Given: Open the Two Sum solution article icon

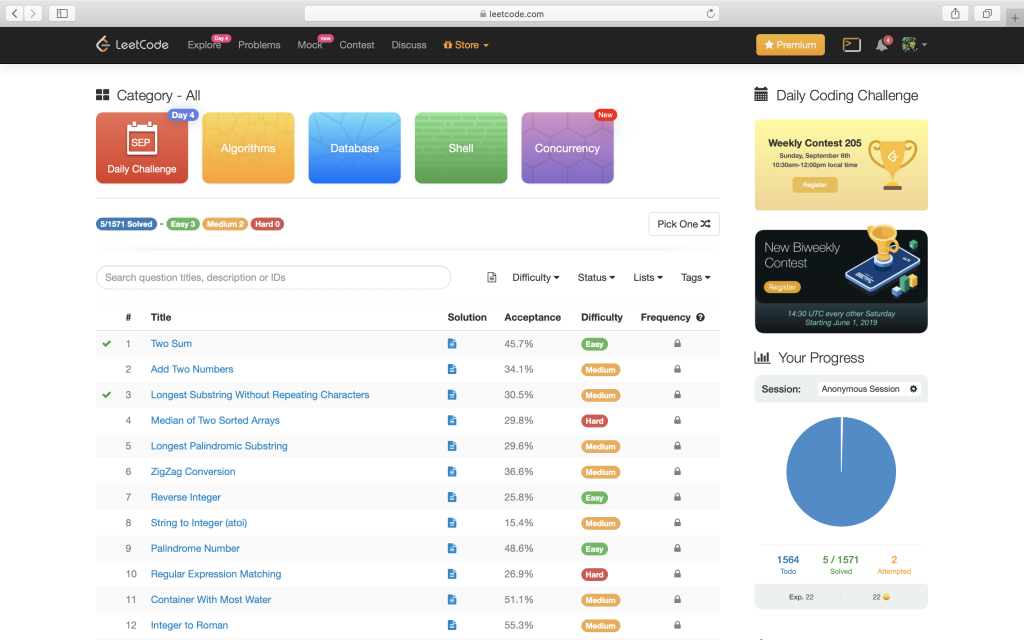Looking at the screenshot, I should click(452, 344).
